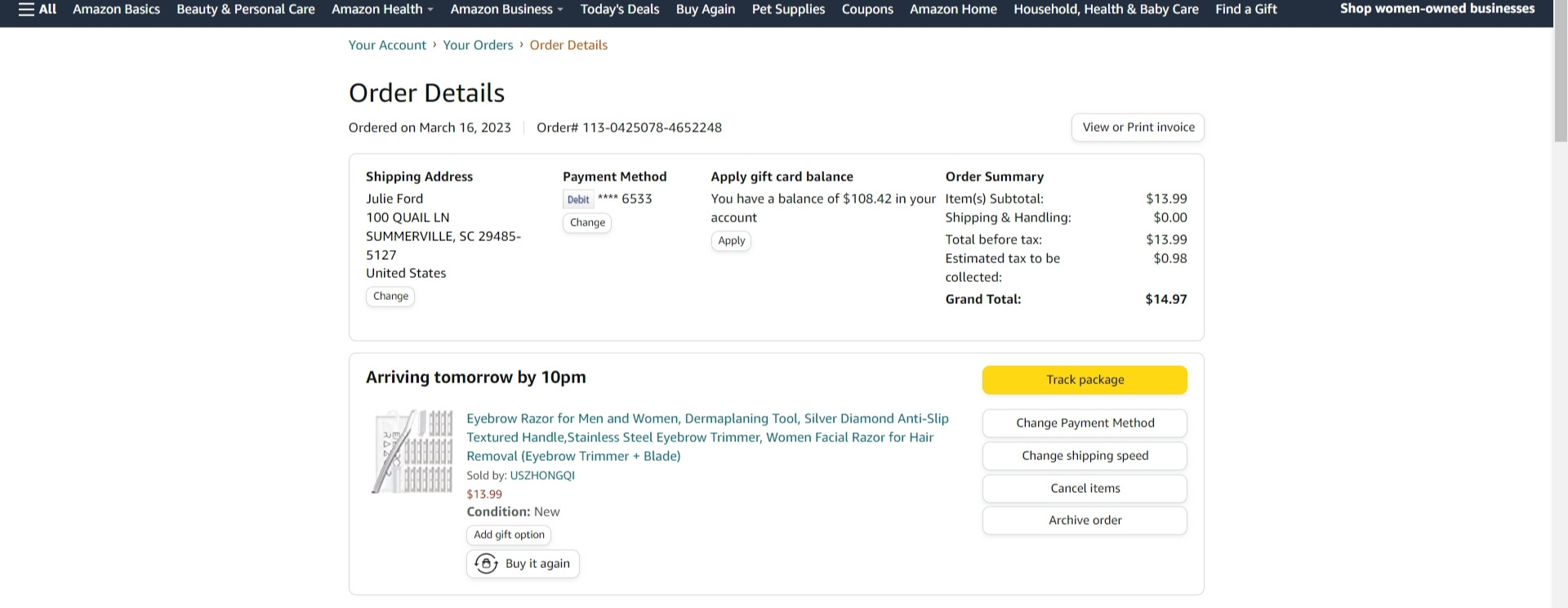Viewport: 1568px width, 608px height.
Task: Click the Track package button
Action: point(1085,380)
